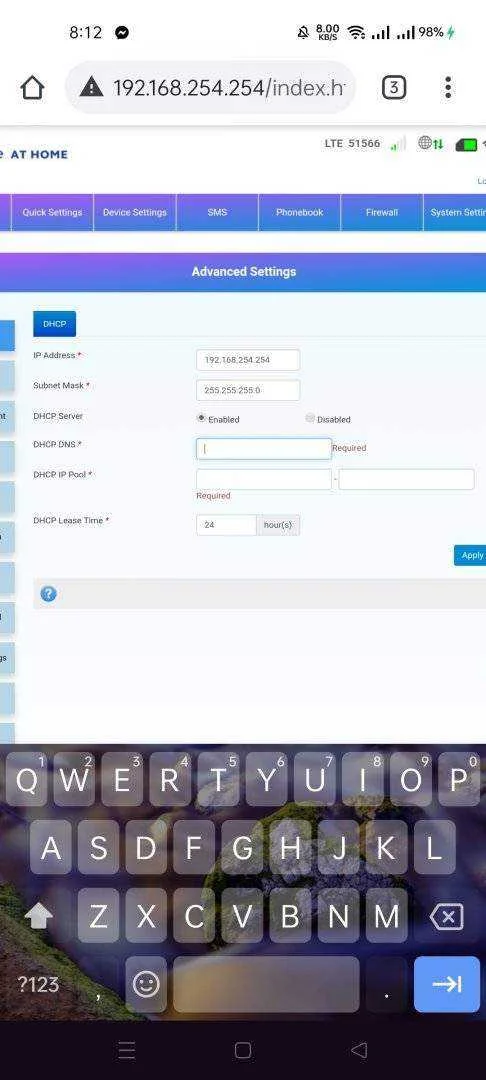Tap the Android recent apps navigation button
The height and width of the screenshot is (1080, 486).
point(127,1050)
